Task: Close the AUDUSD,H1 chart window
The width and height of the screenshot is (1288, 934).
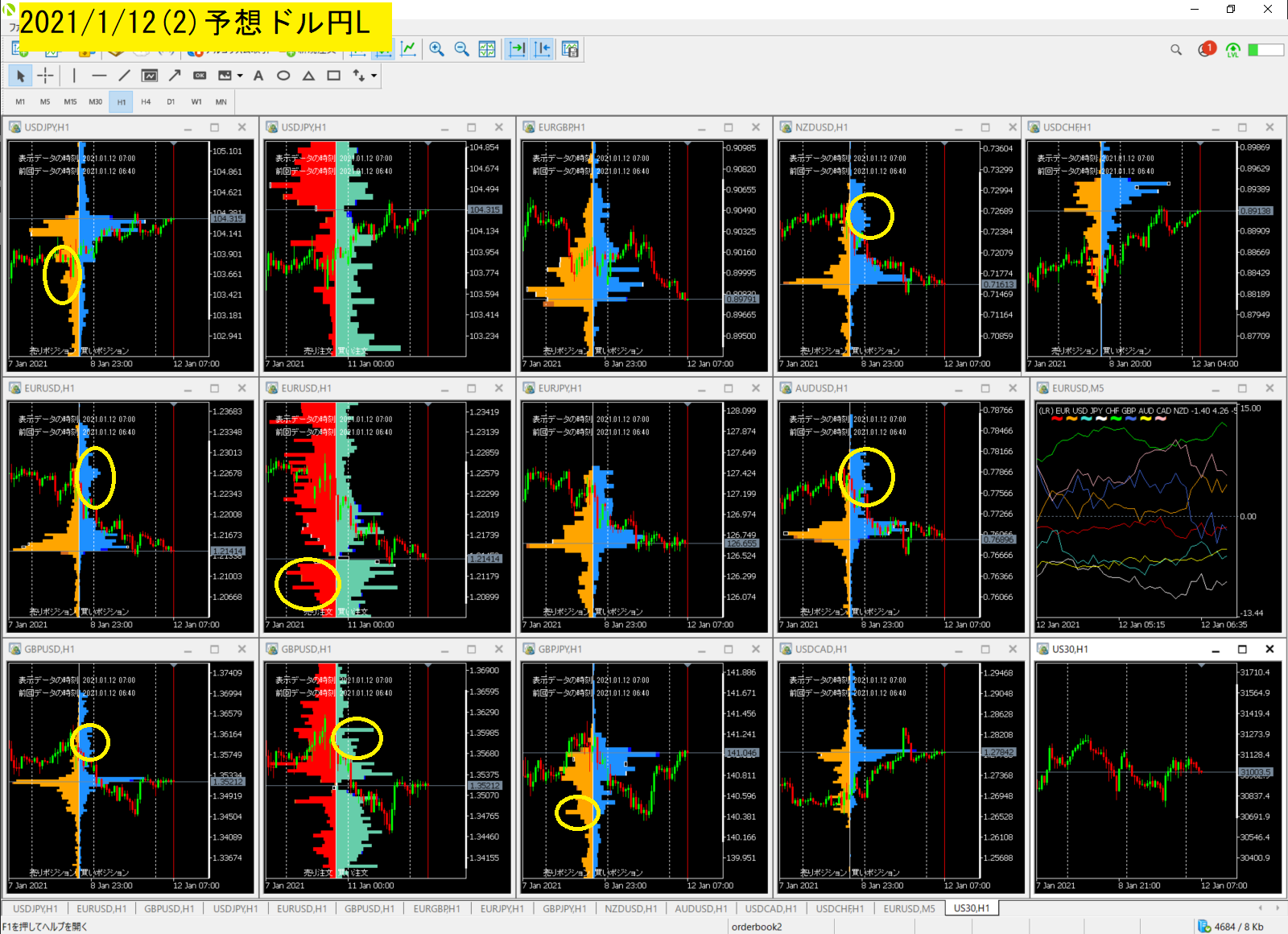Action: tap(1013, 388)
